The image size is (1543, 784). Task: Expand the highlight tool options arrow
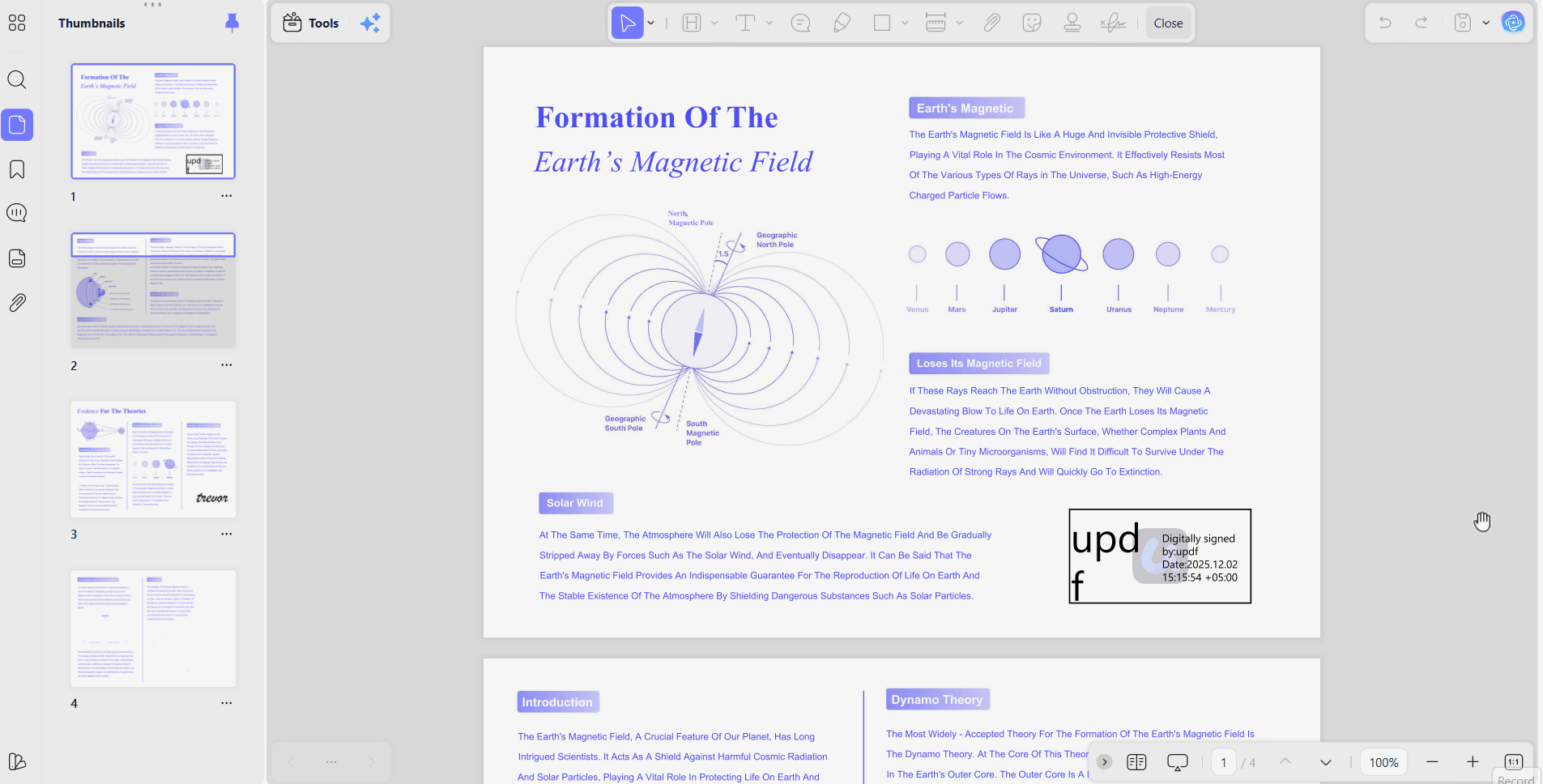(714, 23)
